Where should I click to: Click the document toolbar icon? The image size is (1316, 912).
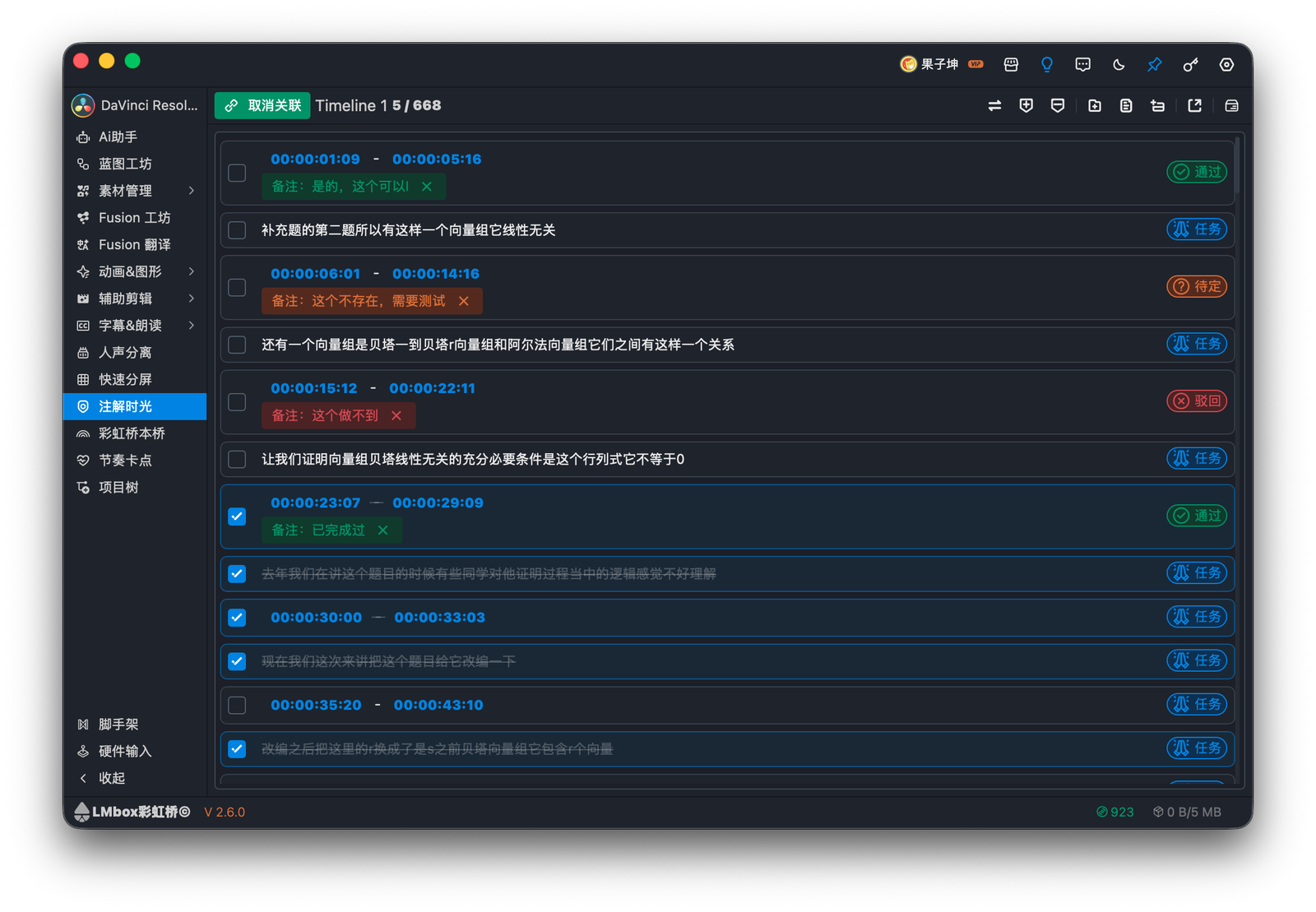(1126, 105)
